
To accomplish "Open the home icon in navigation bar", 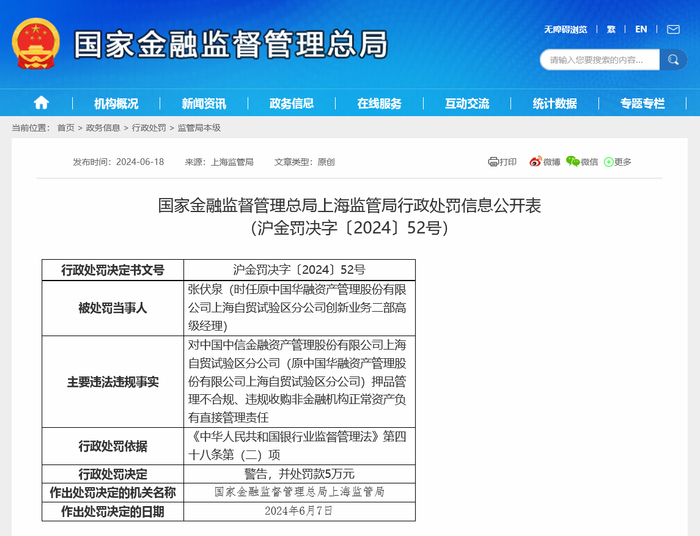I will (x=41, y=103).
